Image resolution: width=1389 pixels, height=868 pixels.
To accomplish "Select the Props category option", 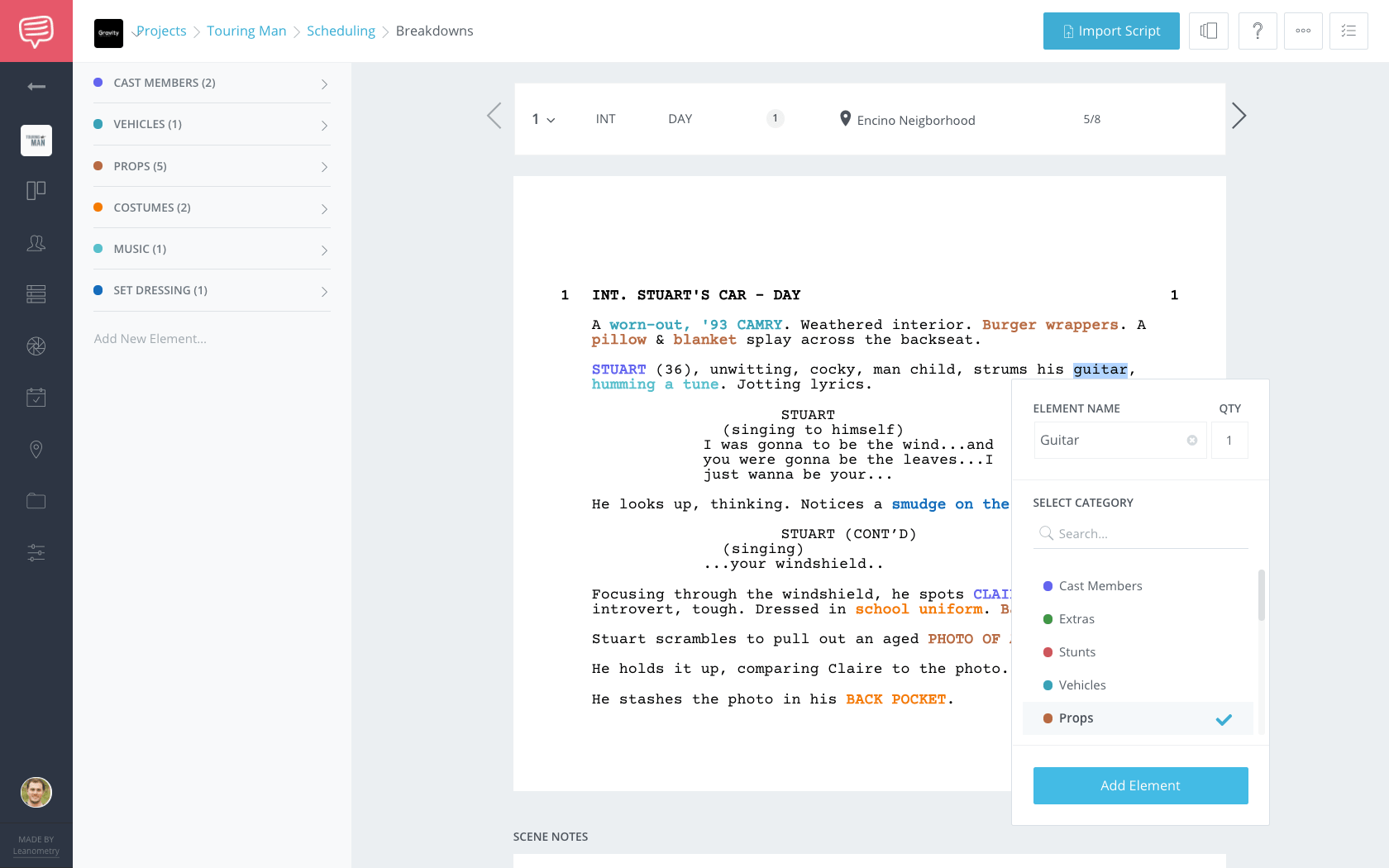I will click(x=1138, y=718).
